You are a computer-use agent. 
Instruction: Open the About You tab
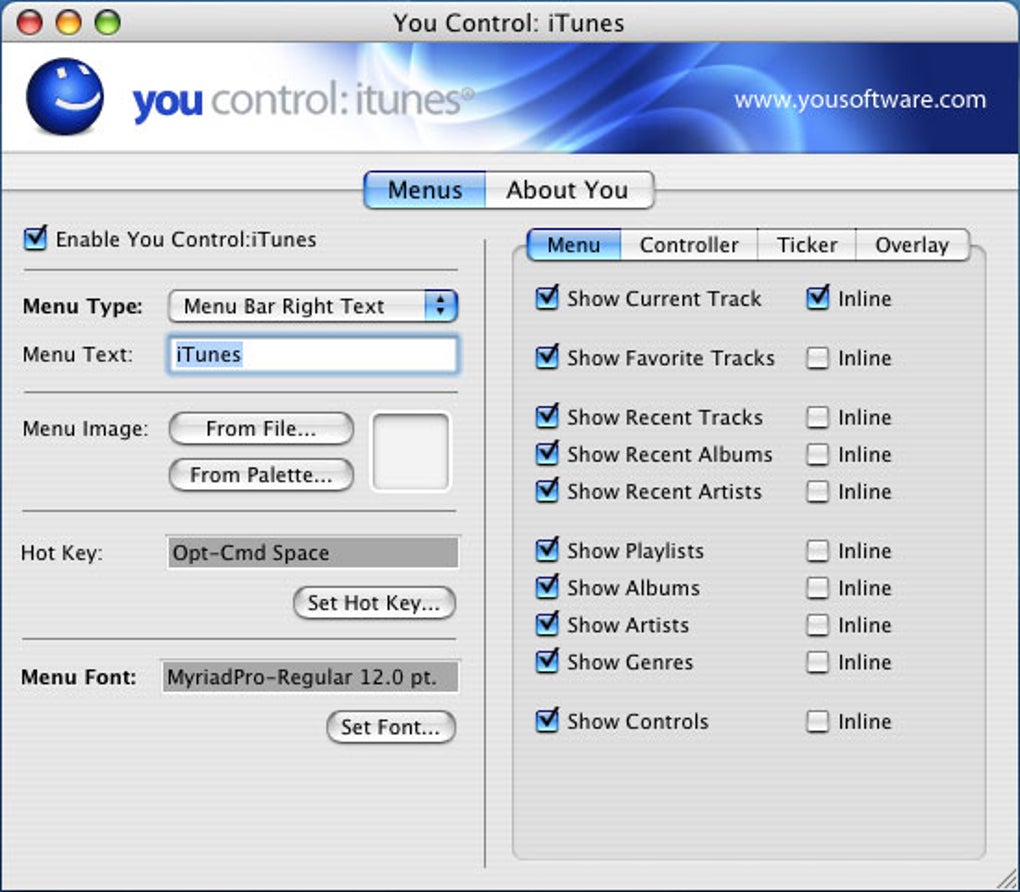(569, 190)
